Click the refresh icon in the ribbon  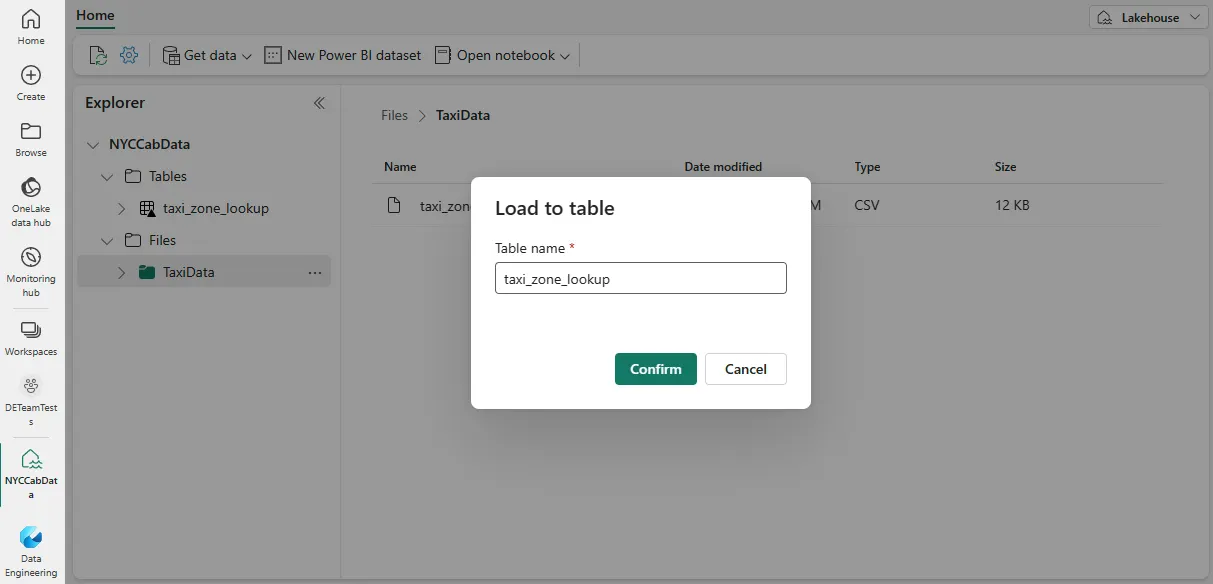click(99, 55)
